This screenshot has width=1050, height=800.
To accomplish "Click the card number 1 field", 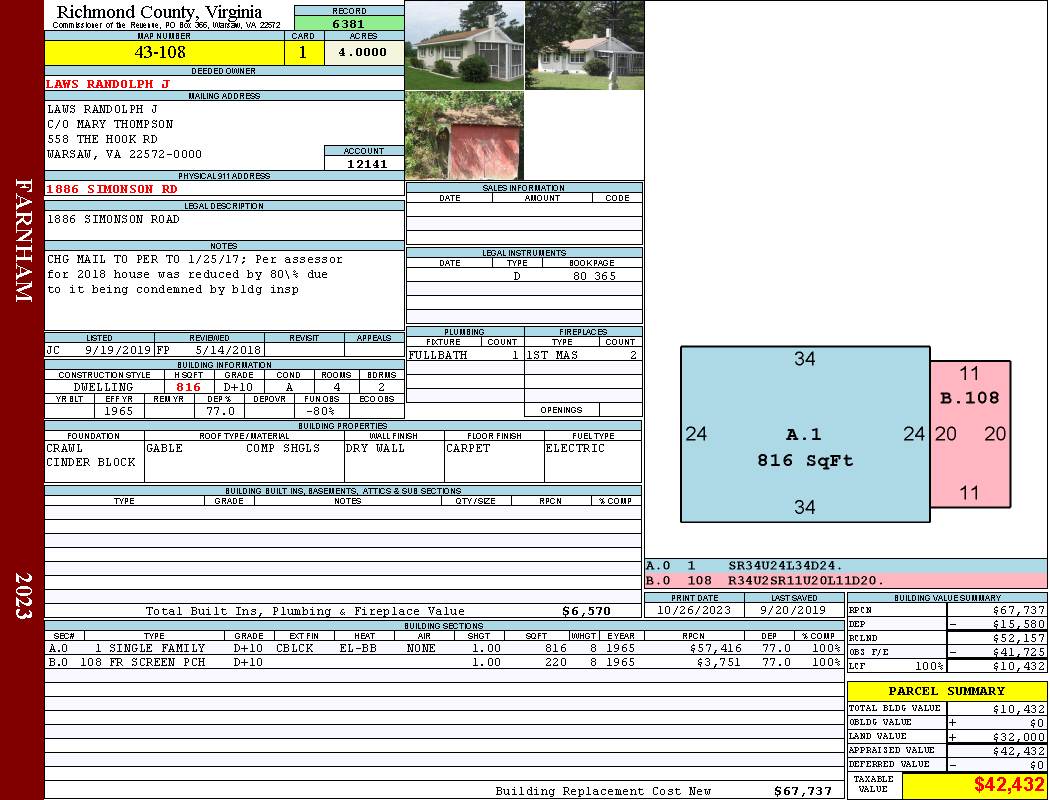I will pos(303,53).
